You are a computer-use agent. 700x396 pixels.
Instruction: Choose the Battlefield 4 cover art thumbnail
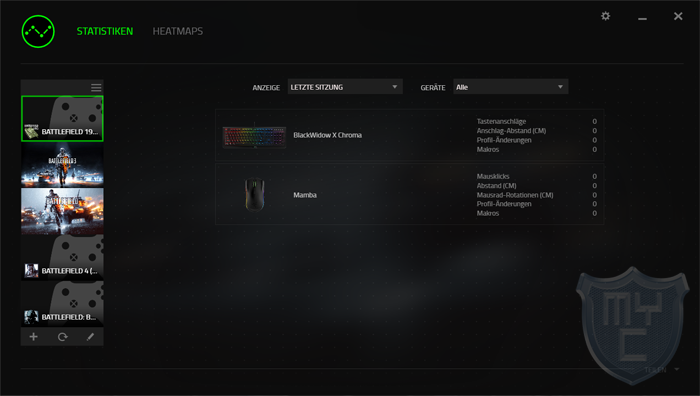point(62,211)
